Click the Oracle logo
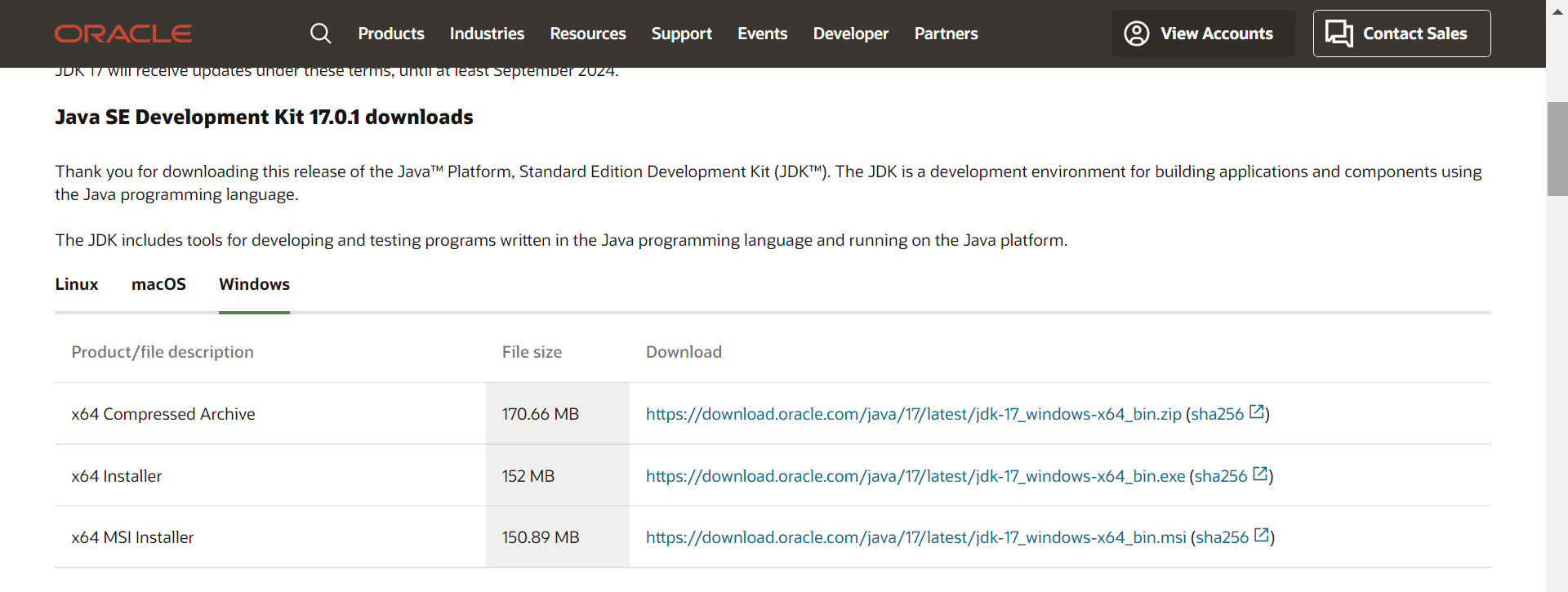1568x592 pixels. click(x=123, y=33)
